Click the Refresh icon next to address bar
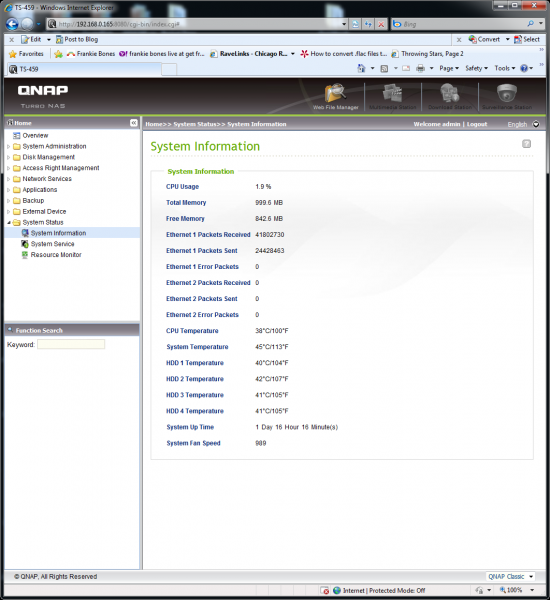This screenshot has height=600, width=550. (x=368, y=24)
